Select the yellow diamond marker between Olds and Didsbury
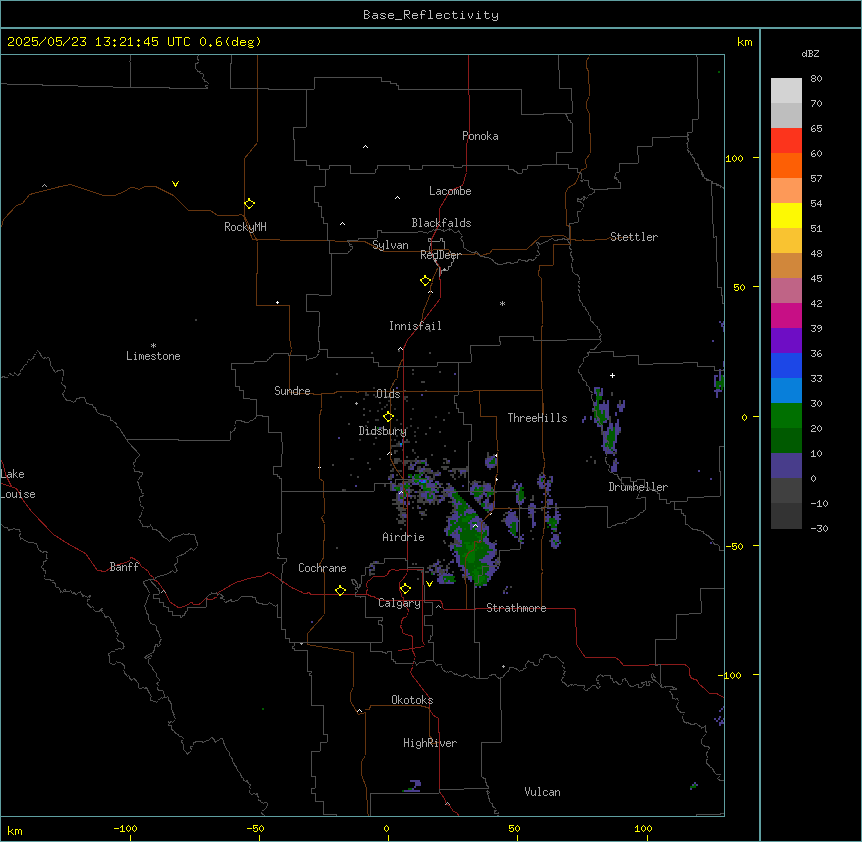Image resolution: width=862 pixels, height=842 pixels. 388,417
